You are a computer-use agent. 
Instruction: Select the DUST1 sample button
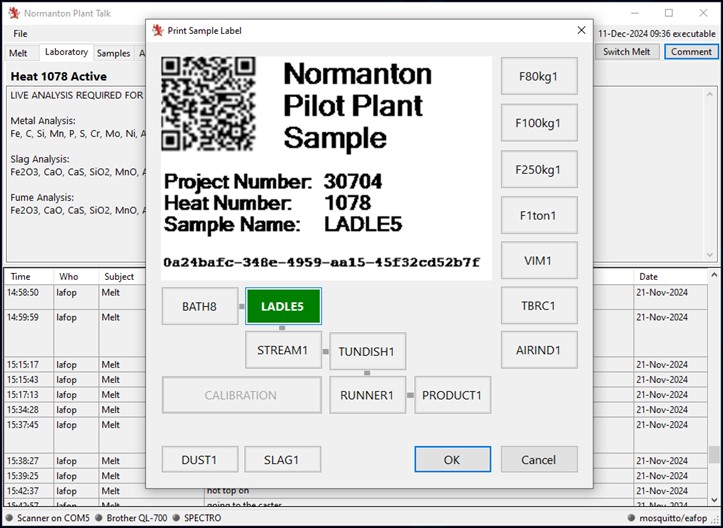pos(200,459)
